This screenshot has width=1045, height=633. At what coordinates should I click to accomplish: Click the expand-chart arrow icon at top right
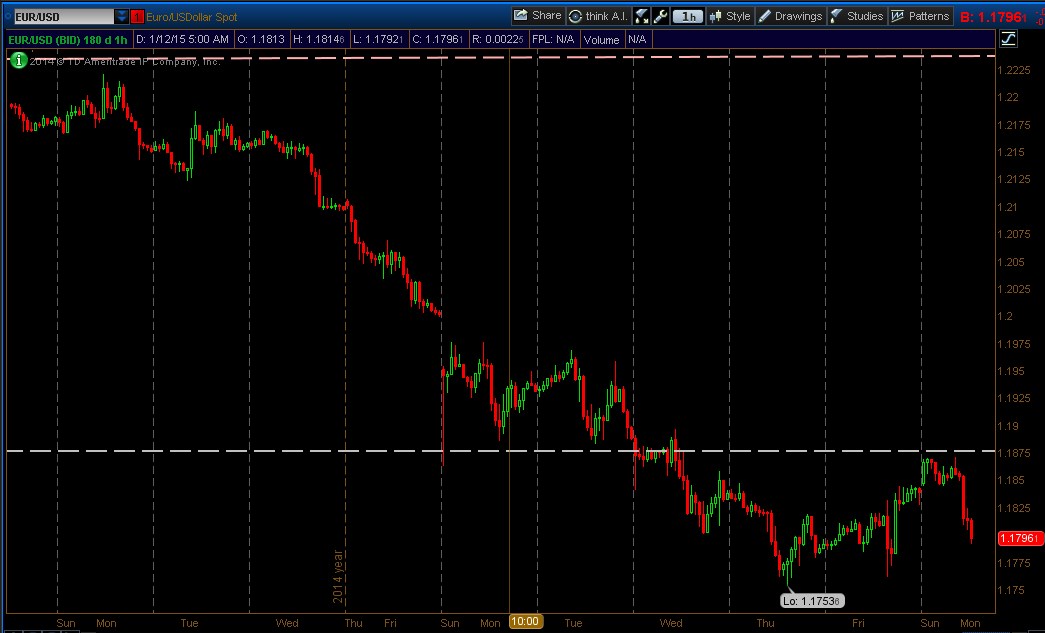pyautogui.click(x=1009, y=39)
